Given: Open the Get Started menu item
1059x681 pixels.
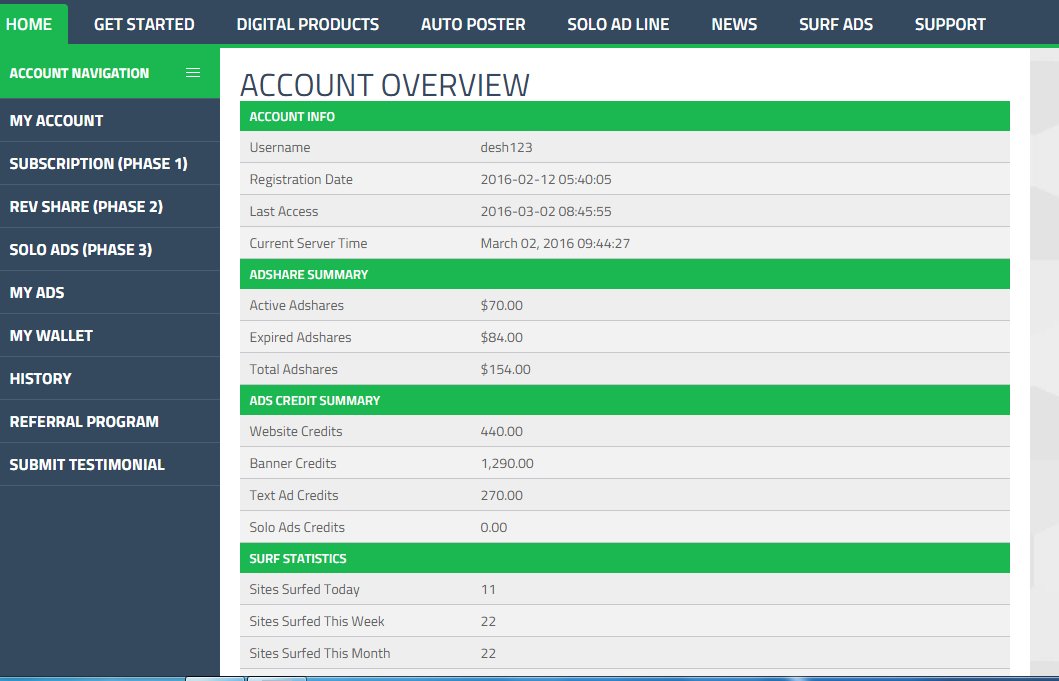Looking at the screenshot, I should click(144, 24).
